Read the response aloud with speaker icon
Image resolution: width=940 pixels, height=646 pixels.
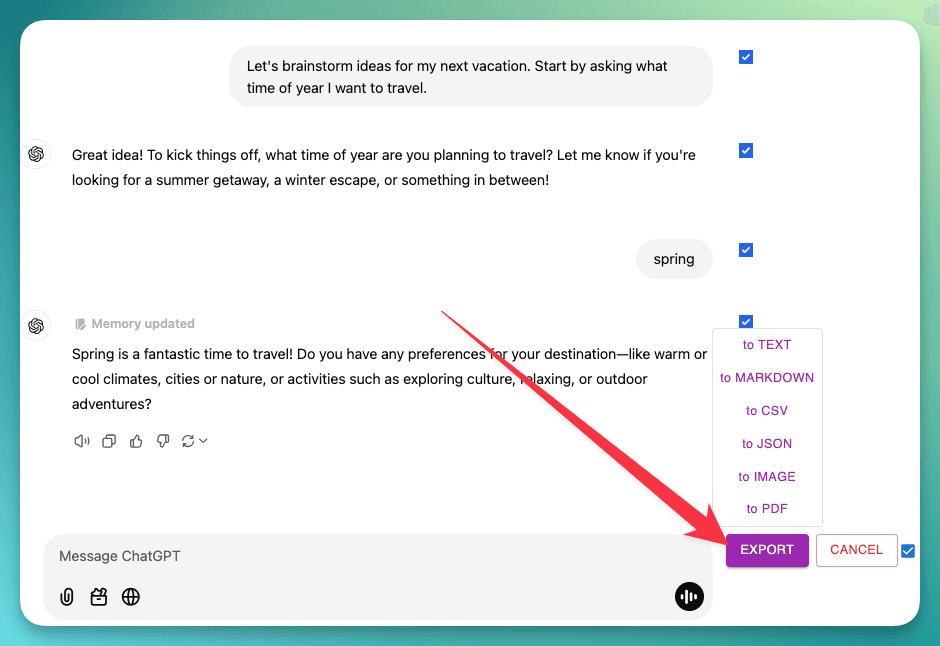(x=81, y=440)
